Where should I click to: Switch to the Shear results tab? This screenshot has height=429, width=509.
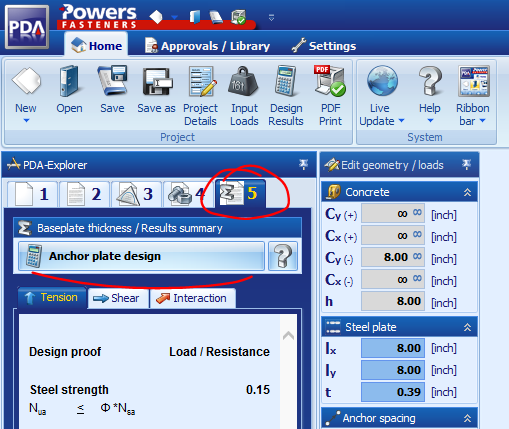coord(118,298)
